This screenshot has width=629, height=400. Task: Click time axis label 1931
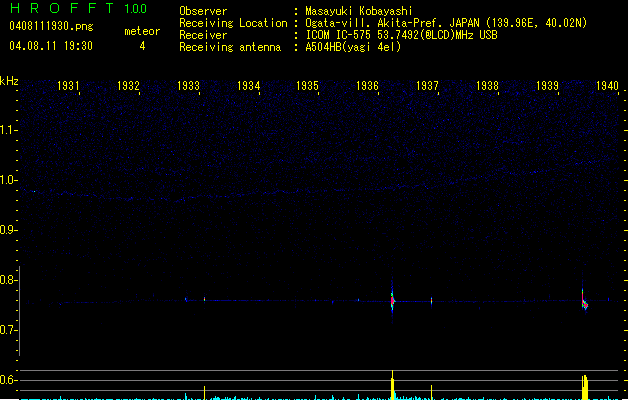click(x=68, y=86)
